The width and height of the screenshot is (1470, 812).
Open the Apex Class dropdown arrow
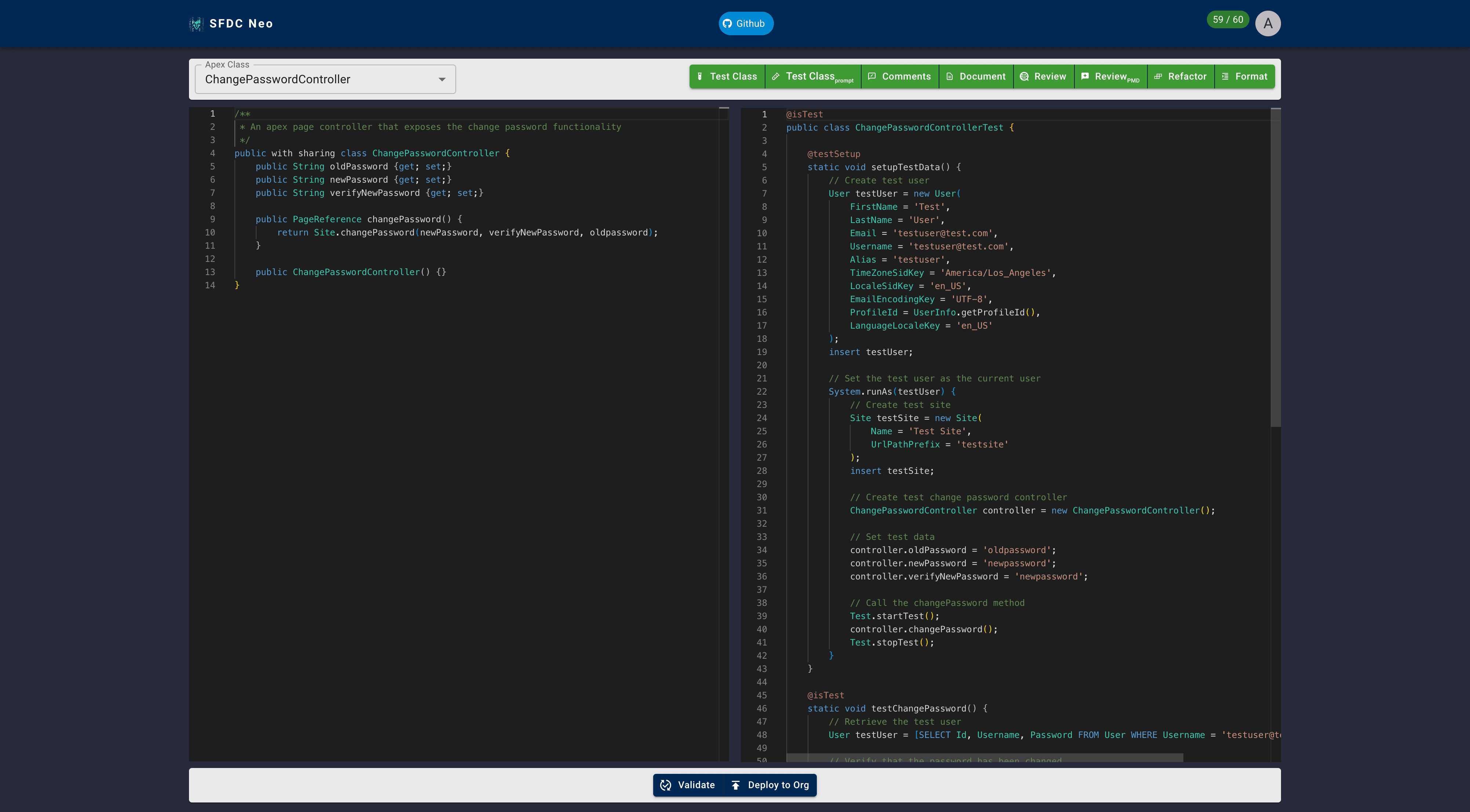pyautogui.click(x=442, y=79)
